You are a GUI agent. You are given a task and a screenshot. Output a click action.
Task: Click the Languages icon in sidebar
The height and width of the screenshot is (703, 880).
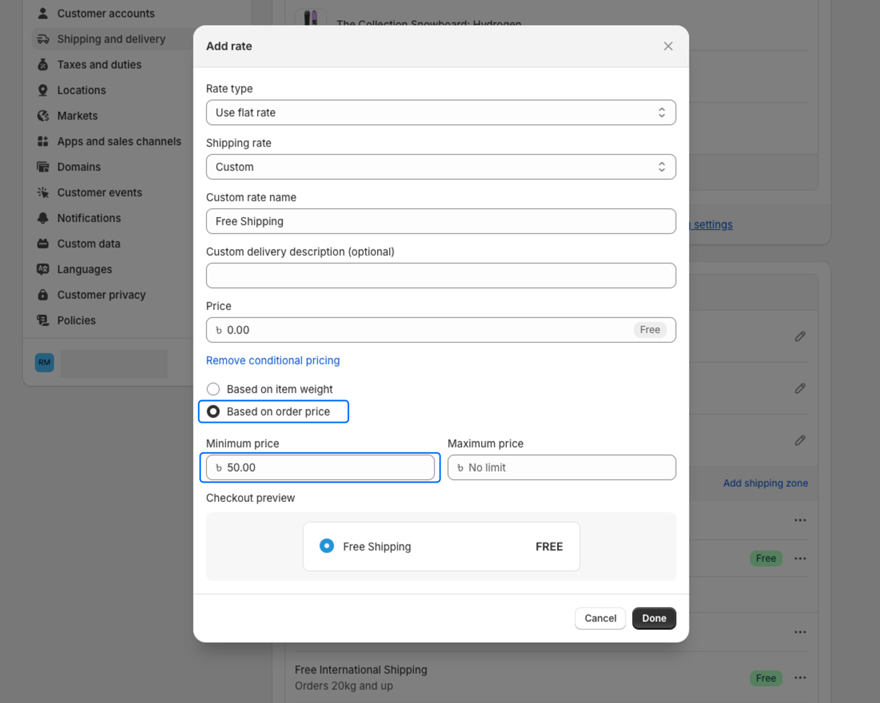43,269
